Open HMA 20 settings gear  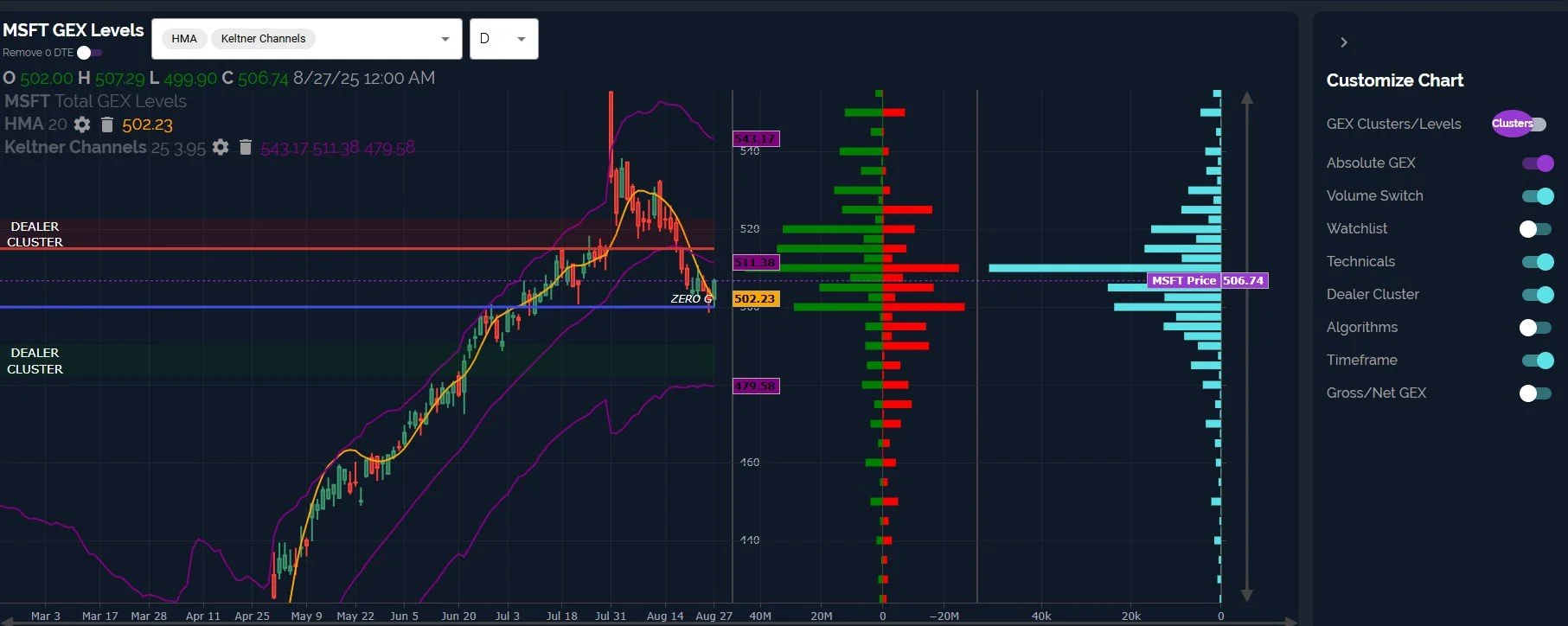click(82, 125)
